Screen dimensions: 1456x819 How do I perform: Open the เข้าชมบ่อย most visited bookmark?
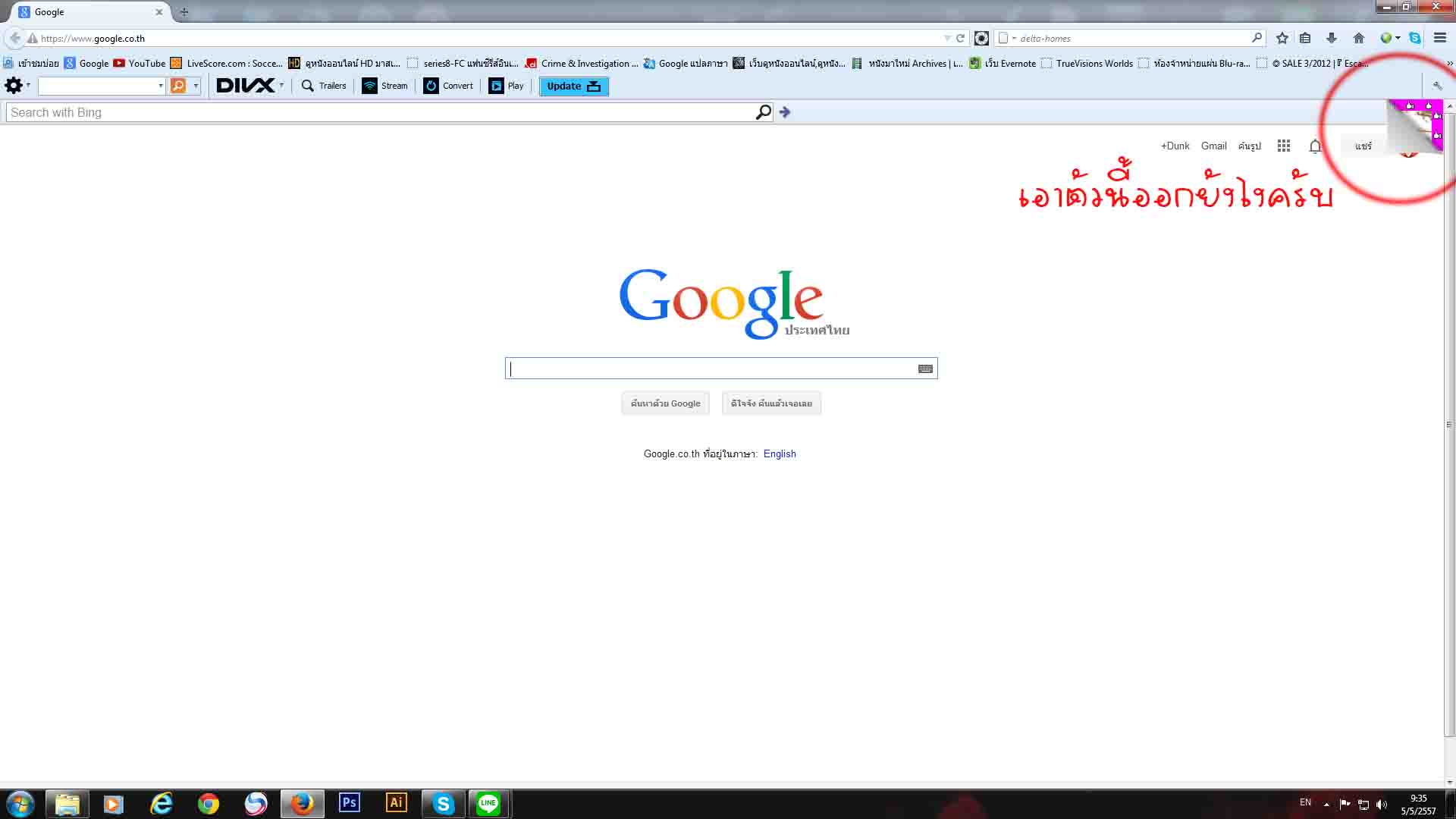click(x=31, y=64)
